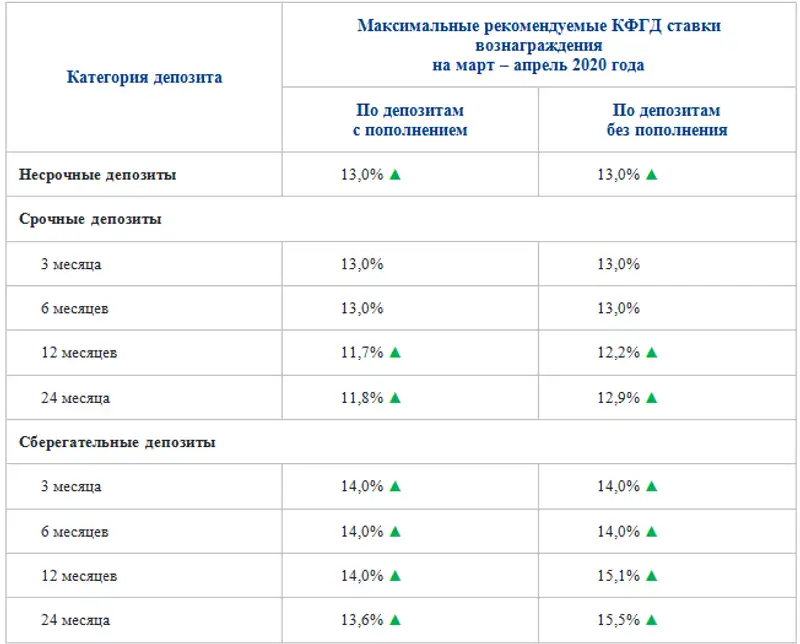
Task: Click the По депозитам с пополнением header
Action: (x=411, y=120)
